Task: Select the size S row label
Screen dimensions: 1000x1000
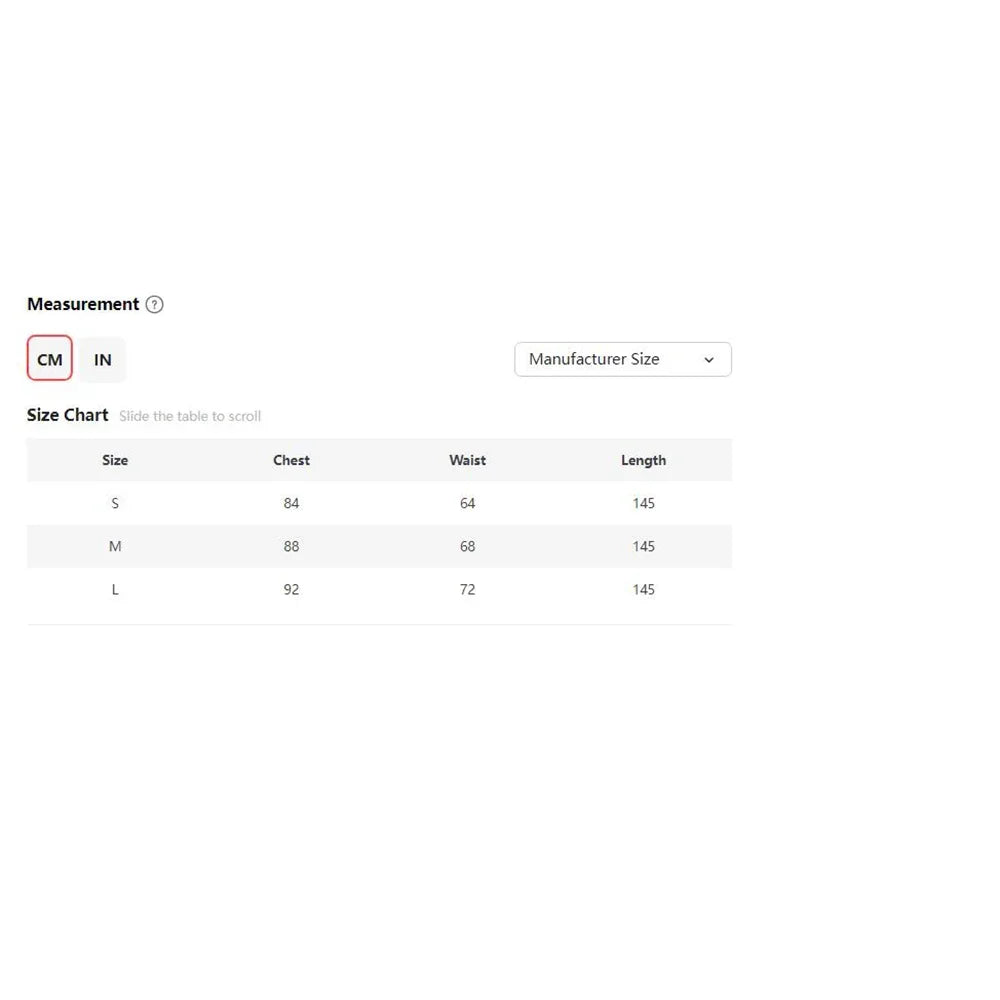Action: pos(115,504)
